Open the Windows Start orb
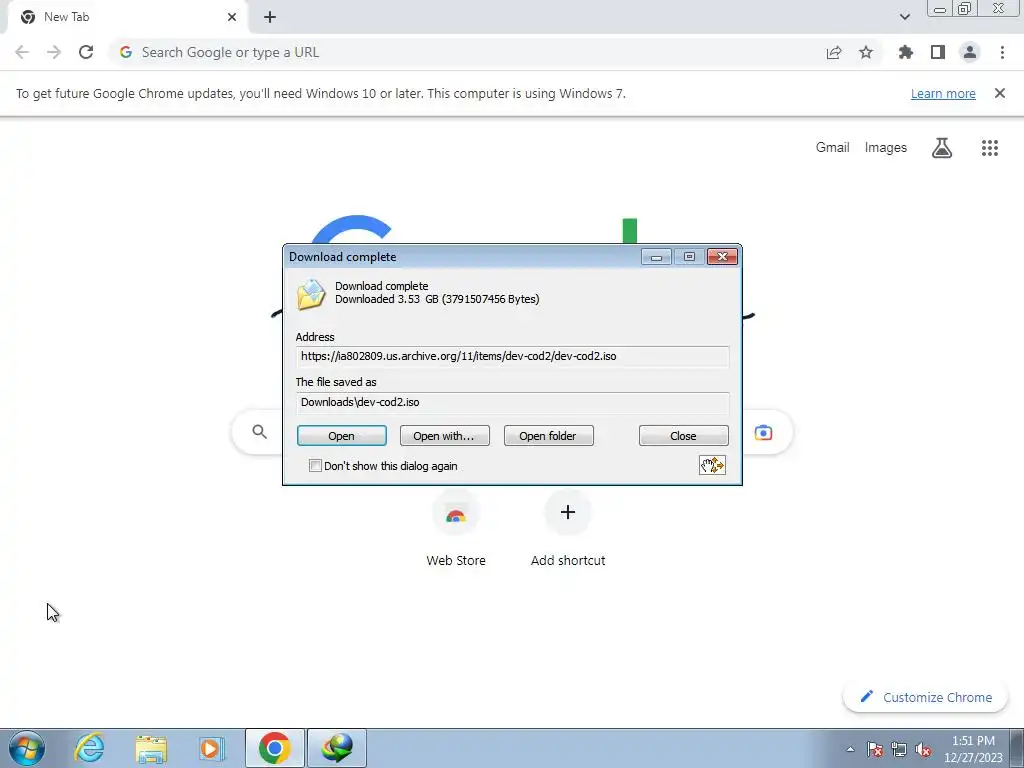This screenshot has height=768, width=1024. 27,748
